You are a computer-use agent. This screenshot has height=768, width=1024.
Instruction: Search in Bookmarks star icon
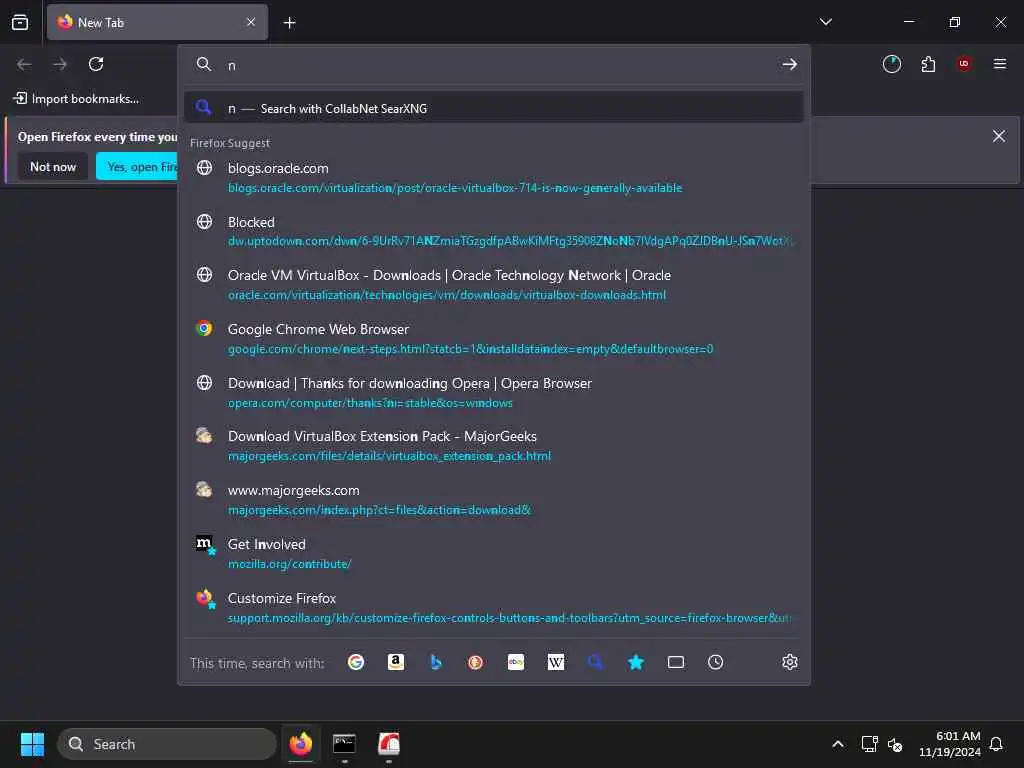635,662
